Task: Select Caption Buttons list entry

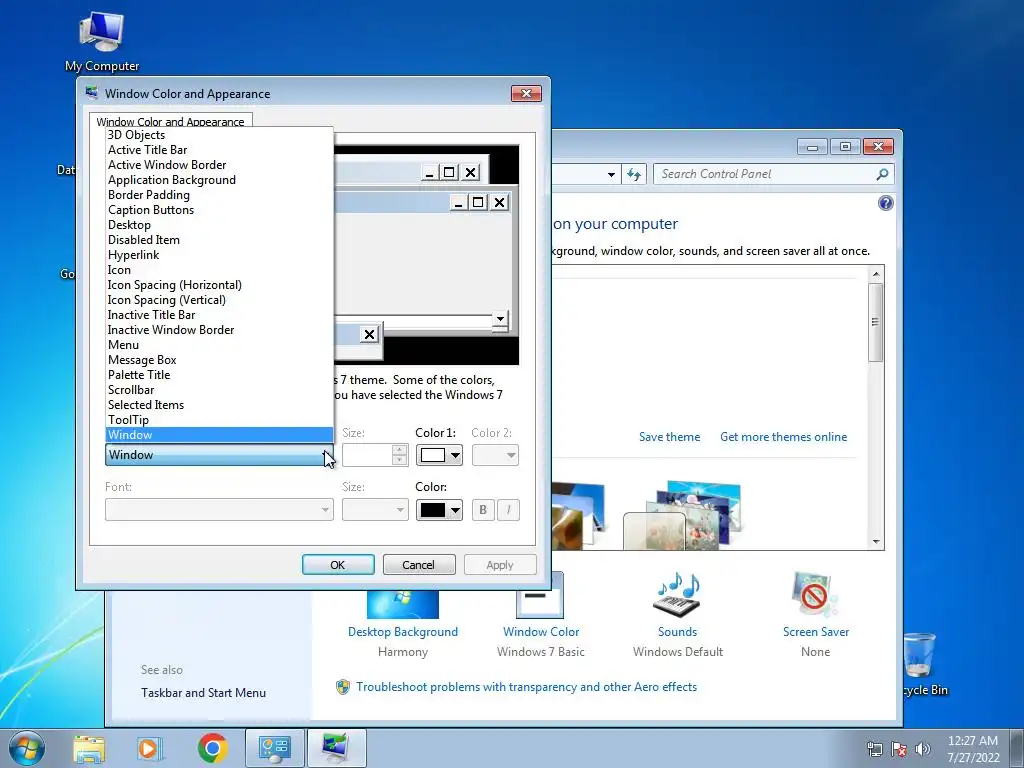Action: click(x=219, y=210)
